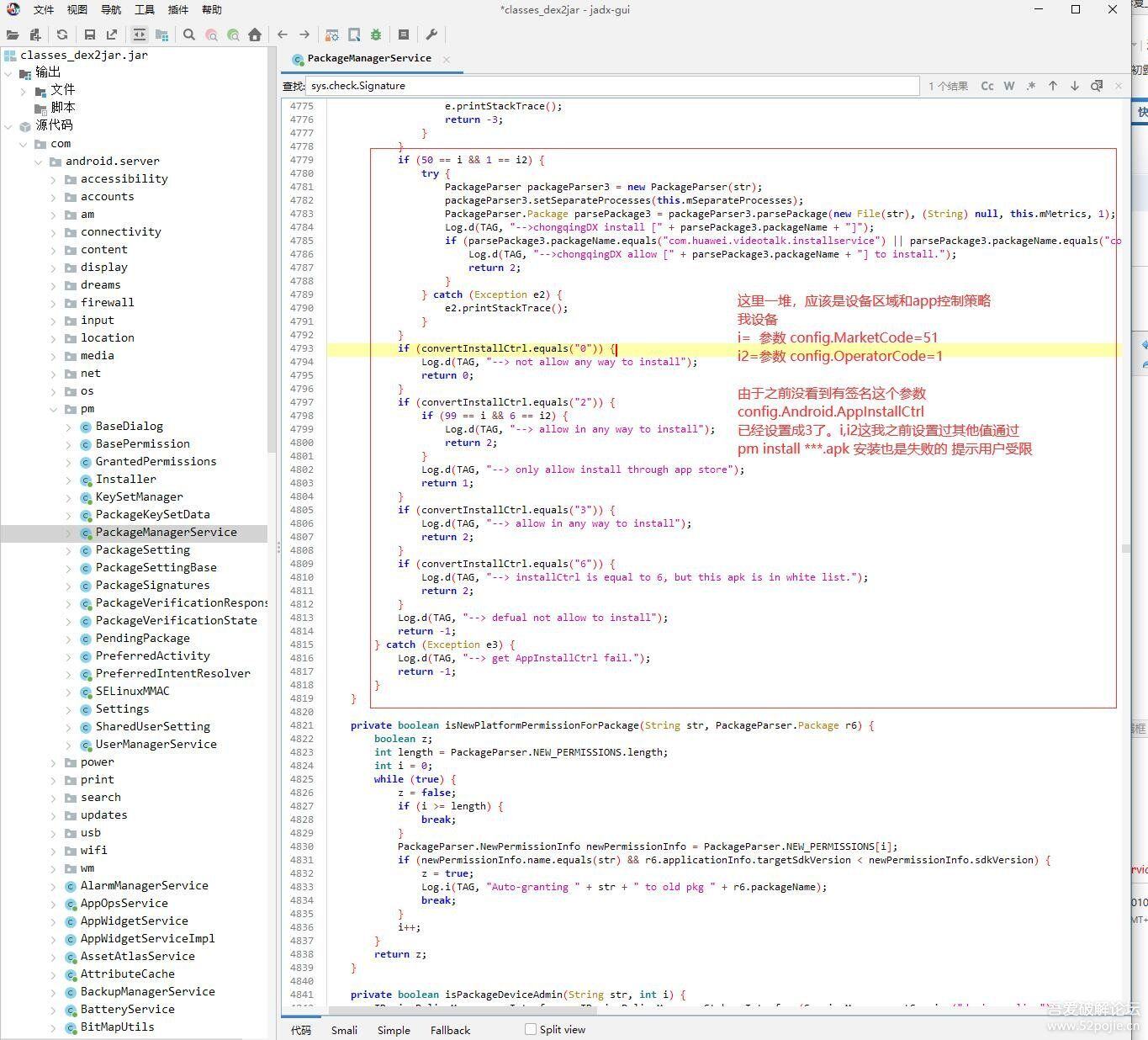Viewport: 1148px width, 1040px height.
Task: Click the isNewPlatformPermissionForPackage method name
Action: (541, 725)
